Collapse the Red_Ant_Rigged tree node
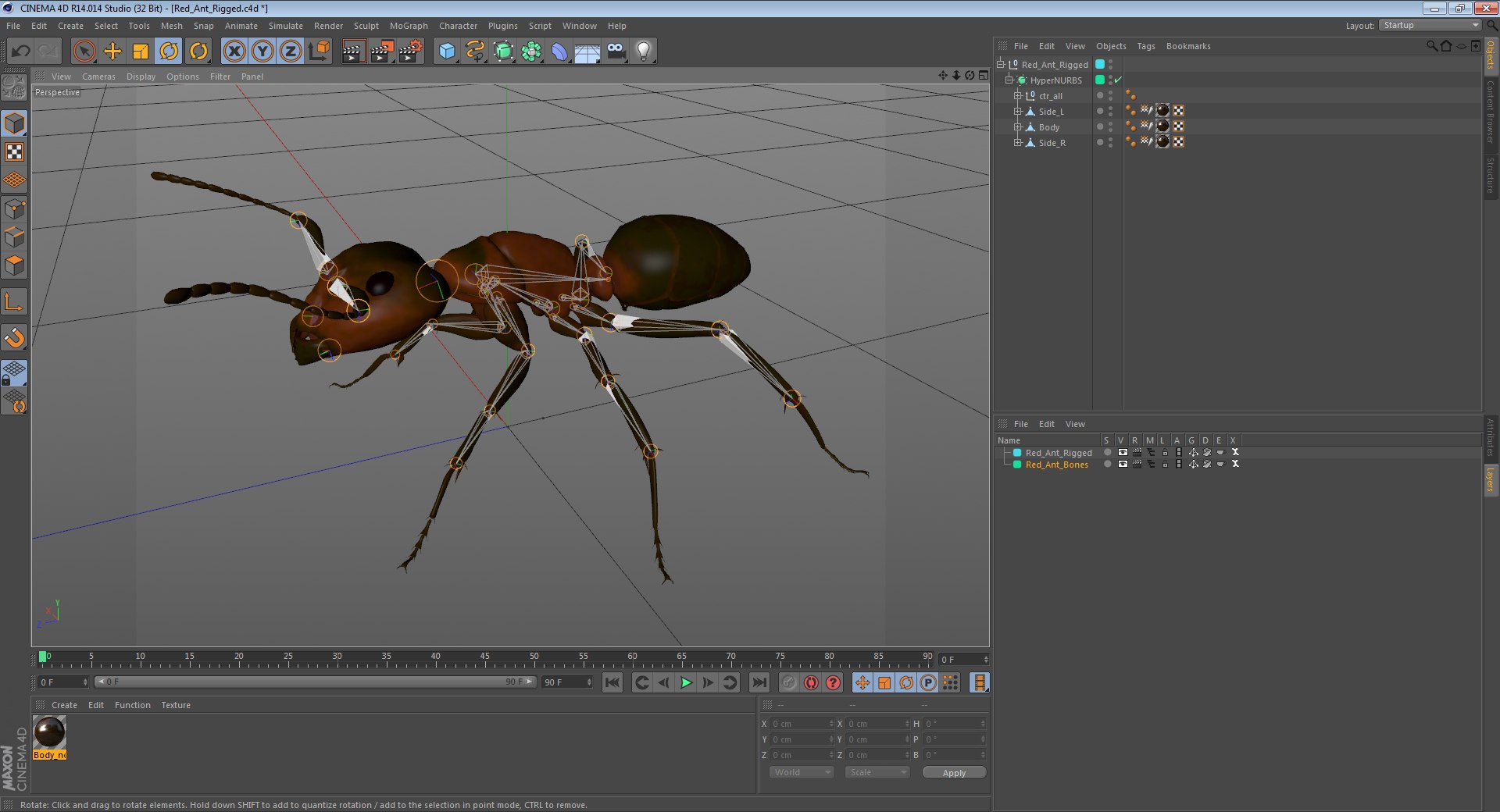The height and width of the screenshot is (812, 1500). (x=1001, y=65)
